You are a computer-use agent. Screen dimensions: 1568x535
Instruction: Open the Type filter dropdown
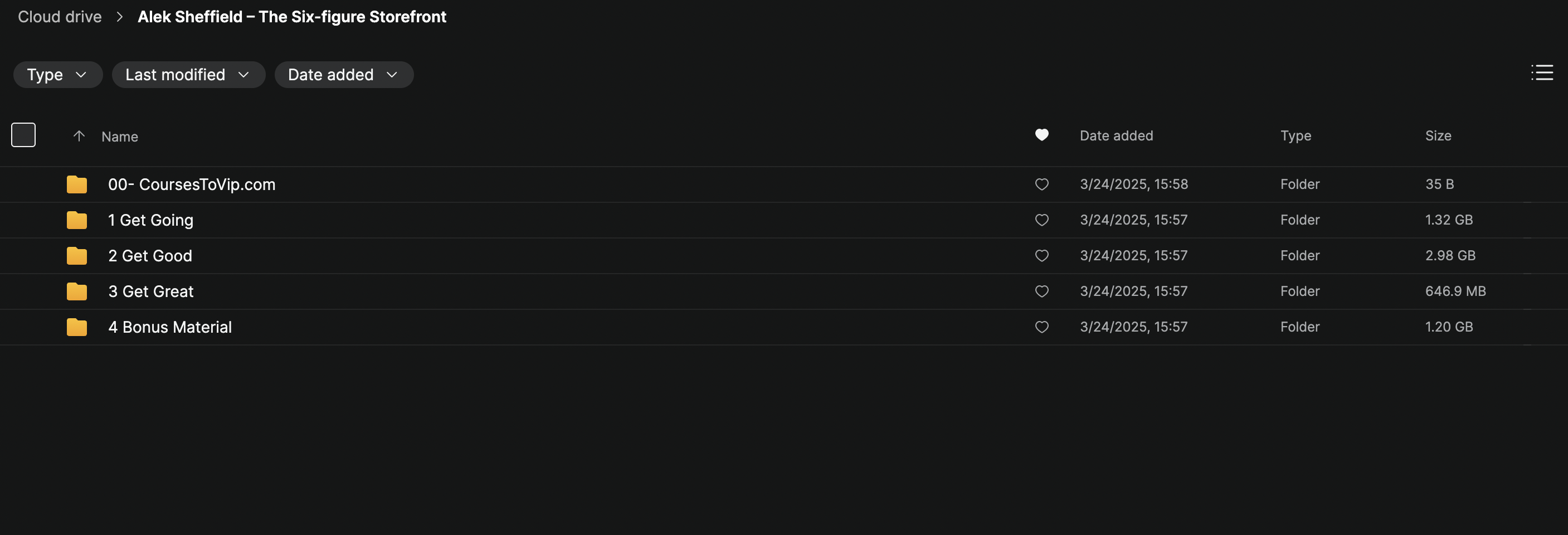57,74
